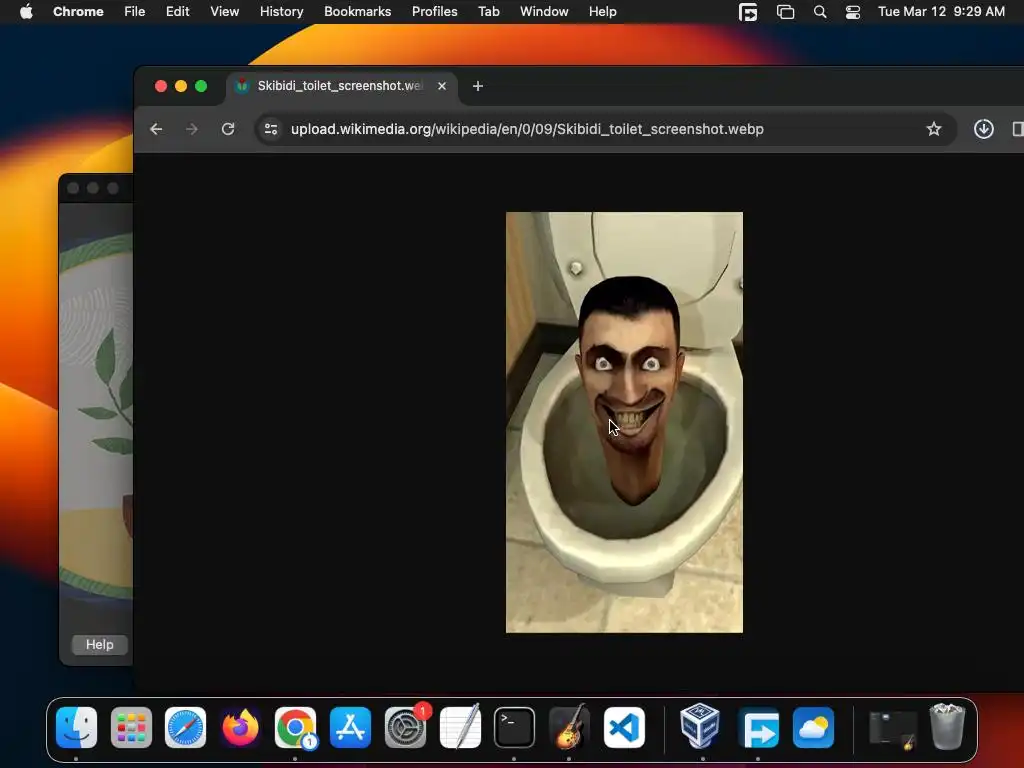
Task: Open the Trash from the Dock
Action: [x=947, y=726]
